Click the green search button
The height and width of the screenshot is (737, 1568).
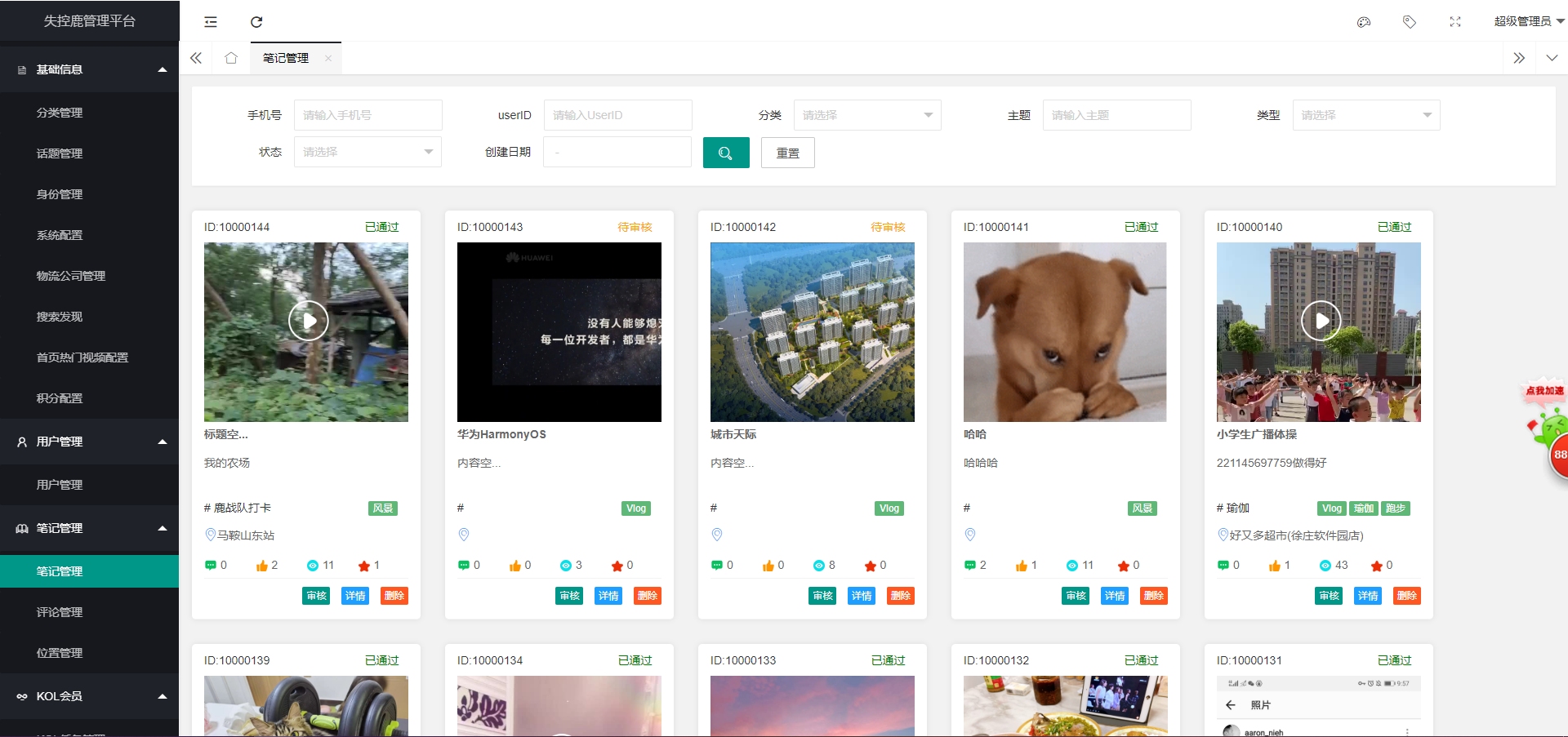point(726,153)
